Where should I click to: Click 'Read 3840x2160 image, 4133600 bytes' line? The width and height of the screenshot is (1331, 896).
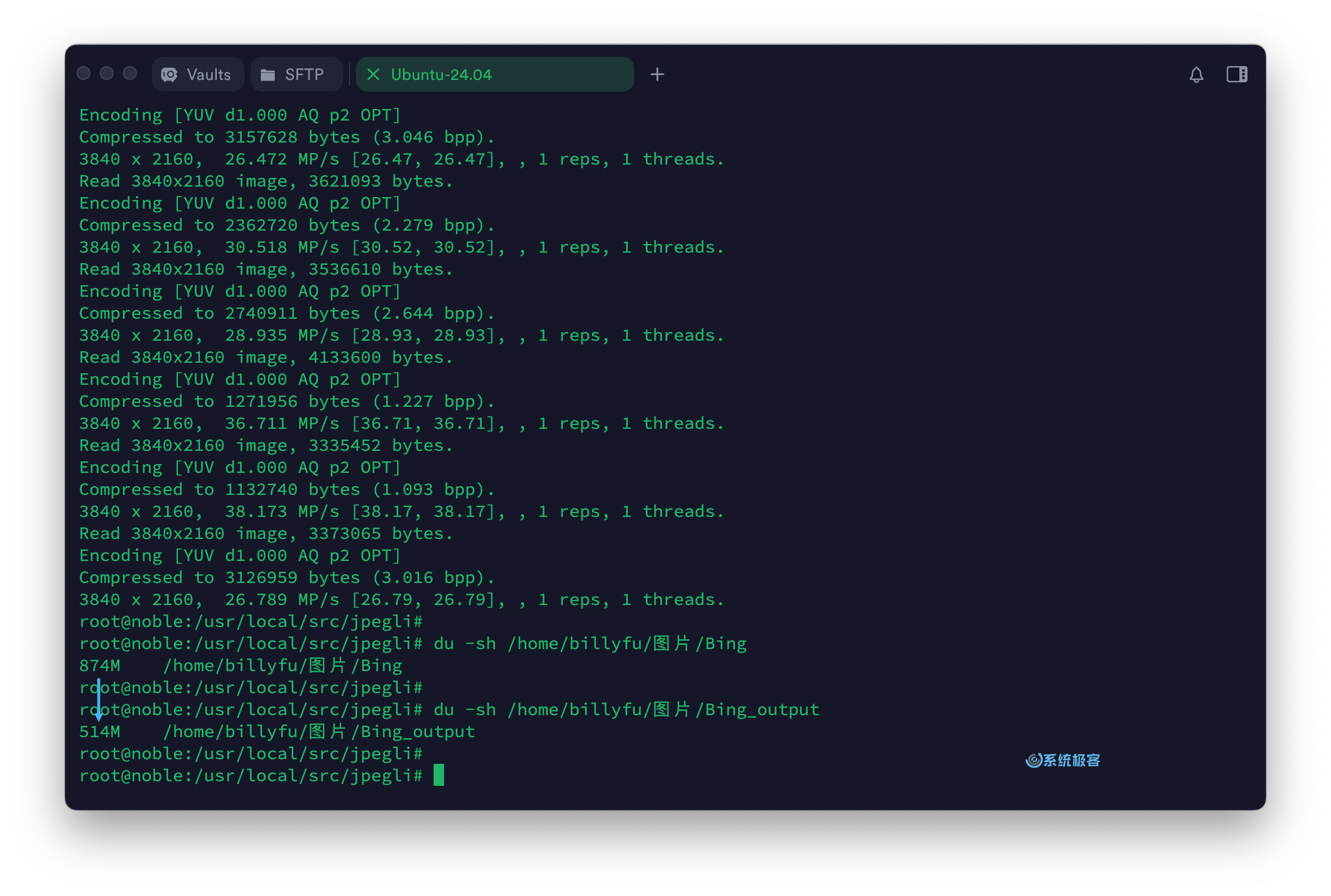click(266, 358)
